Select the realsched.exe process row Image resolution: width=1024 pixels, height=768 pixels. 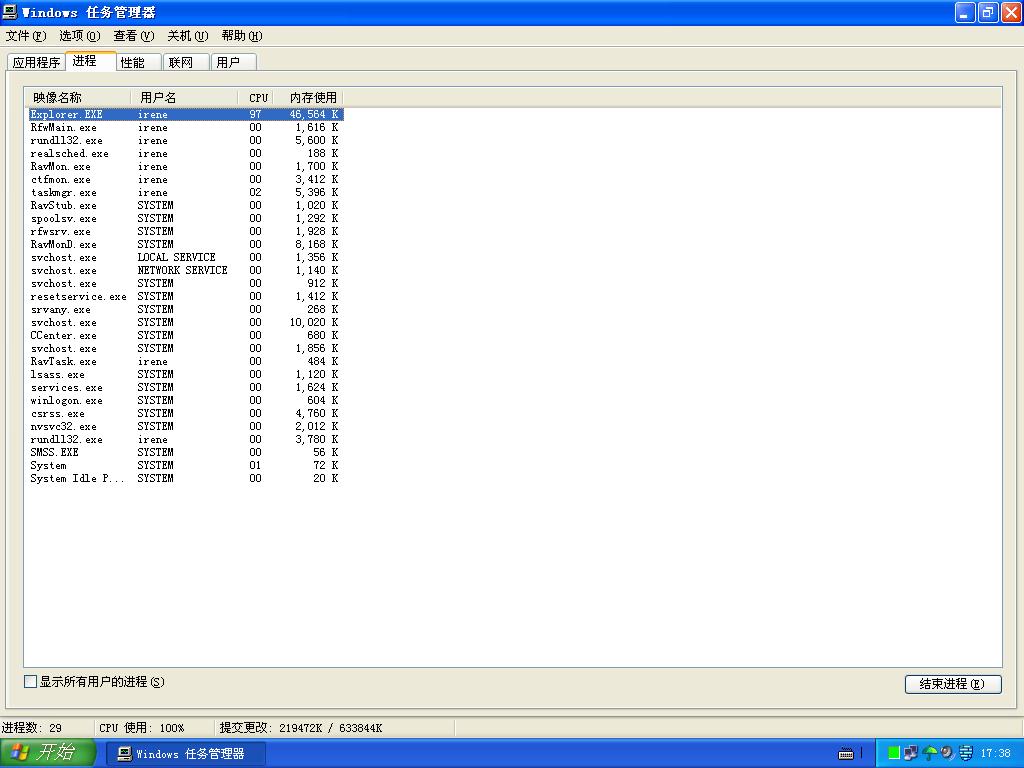[185, 153]
